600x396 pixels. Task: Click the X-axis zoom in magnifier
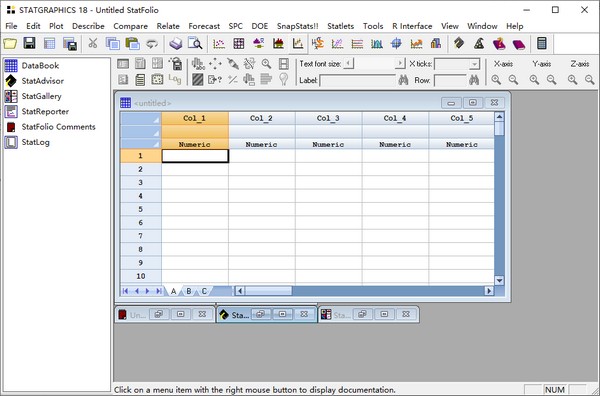[496, 80]
